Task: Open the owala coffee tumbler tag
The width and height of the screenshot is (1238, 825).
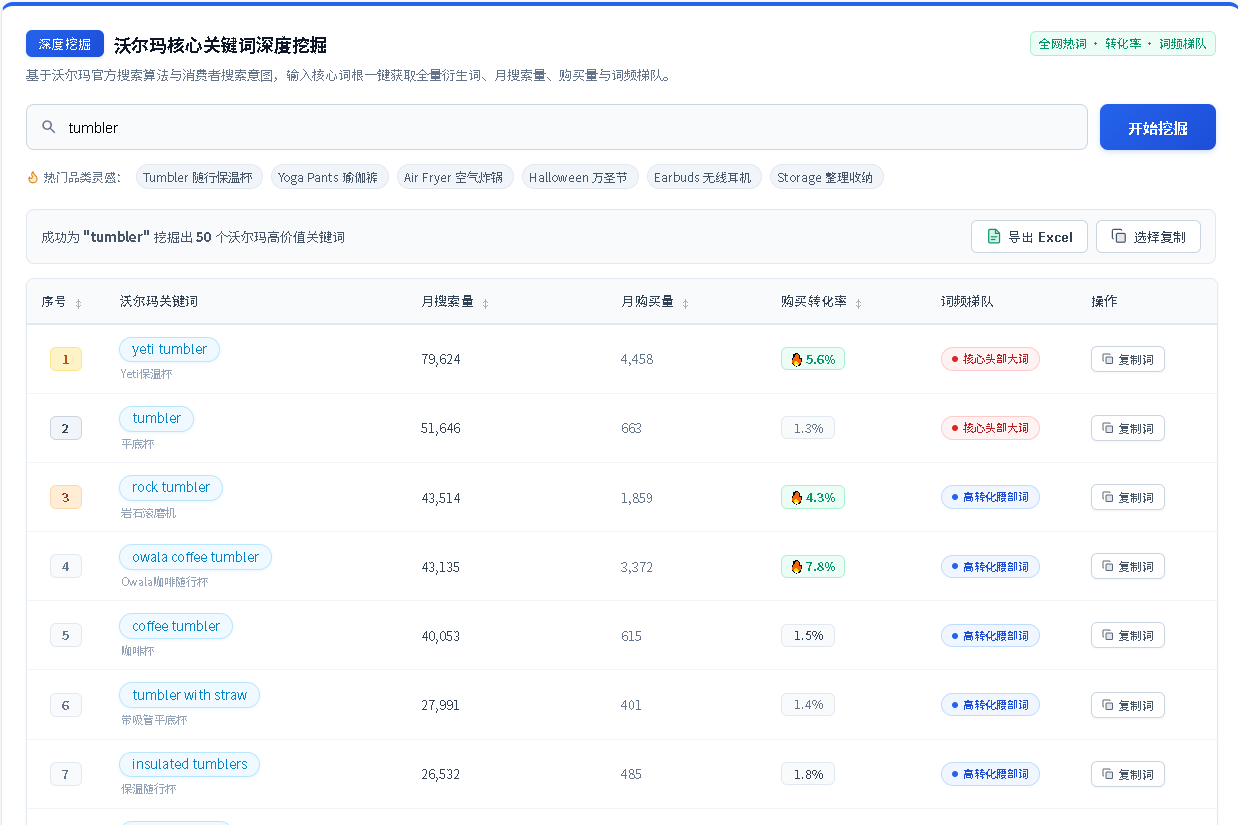Action: tap(195, 557)
